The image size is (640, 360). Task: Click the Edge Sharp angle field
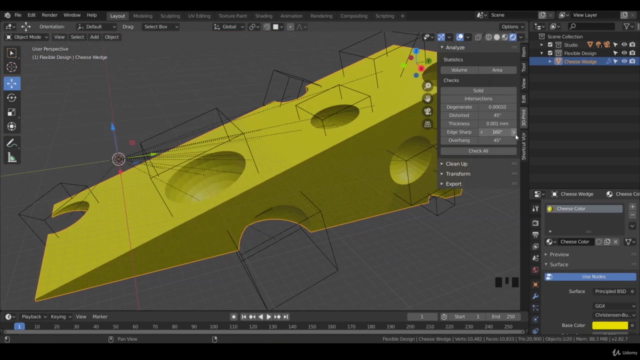(x=497, y=132)
